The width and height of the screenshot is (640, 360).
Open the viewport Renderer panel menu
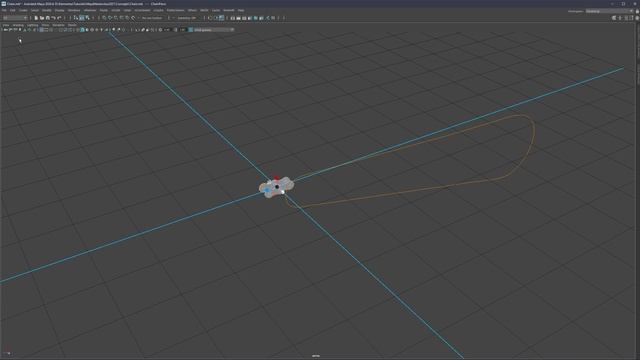point(58,25)
